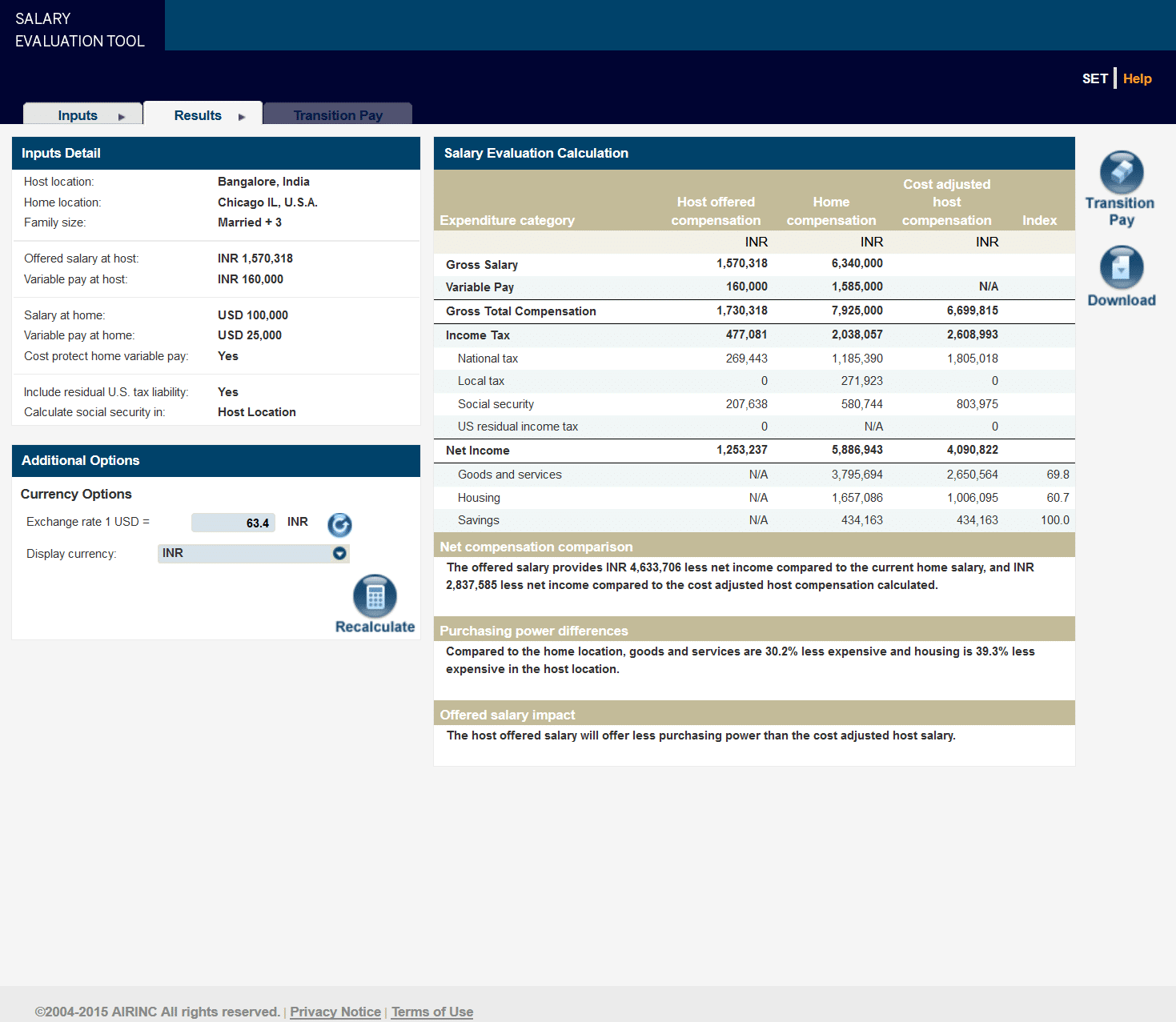Click home Local tax value 271,923
This screenshot has width=1176, height=1022.
pos(861,381)
